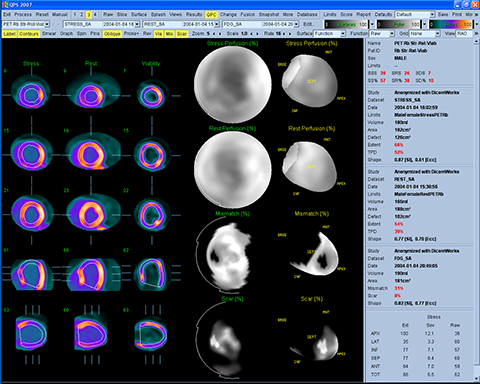Toggle the Label button
This screenshot has width=480, height=384.
(x=9, y=34)
